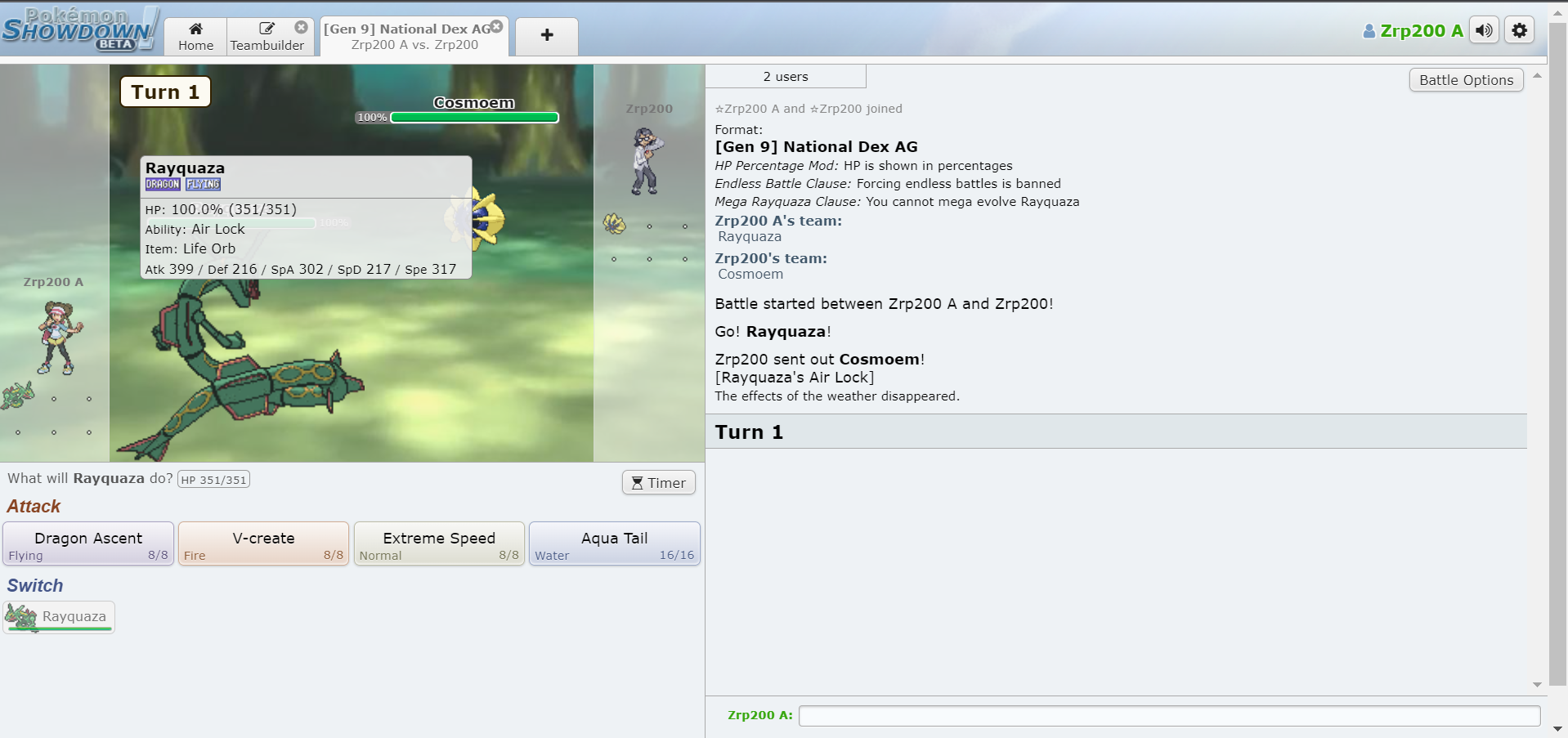This screenshot has width=1568, height=738.
Task: Focus the chat message input field
Action: (x=1169, y=716)
